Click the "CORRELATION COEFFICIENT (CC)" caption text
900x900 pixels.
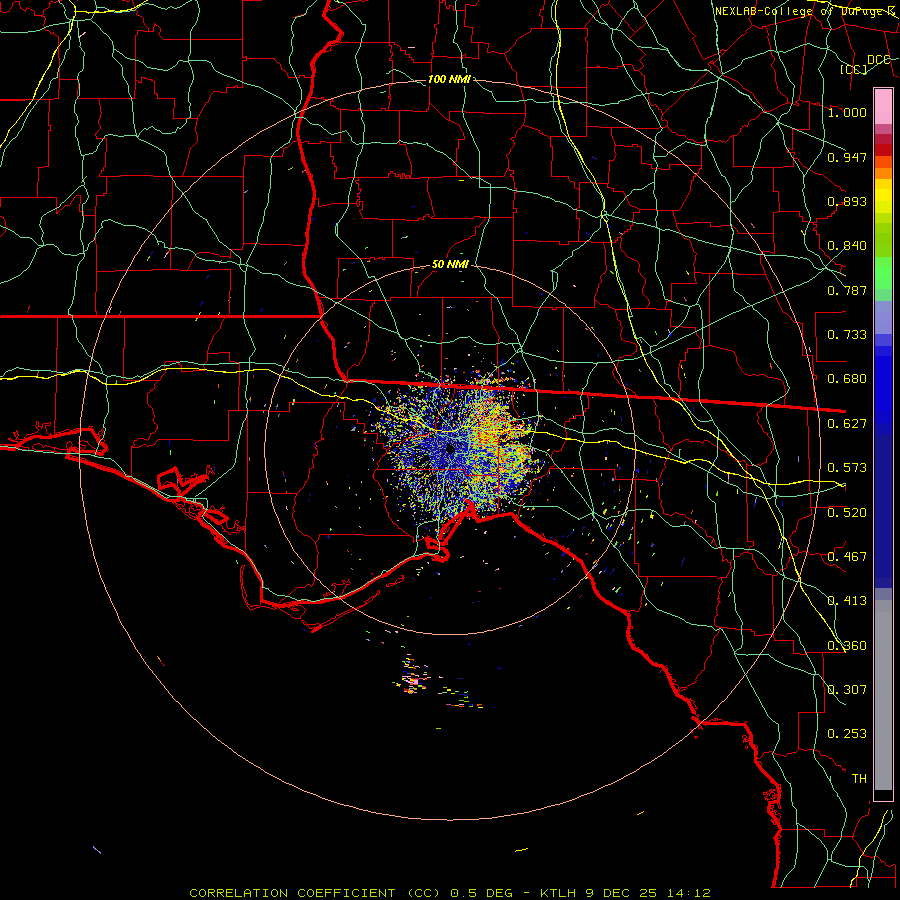(x=315, y=893)
